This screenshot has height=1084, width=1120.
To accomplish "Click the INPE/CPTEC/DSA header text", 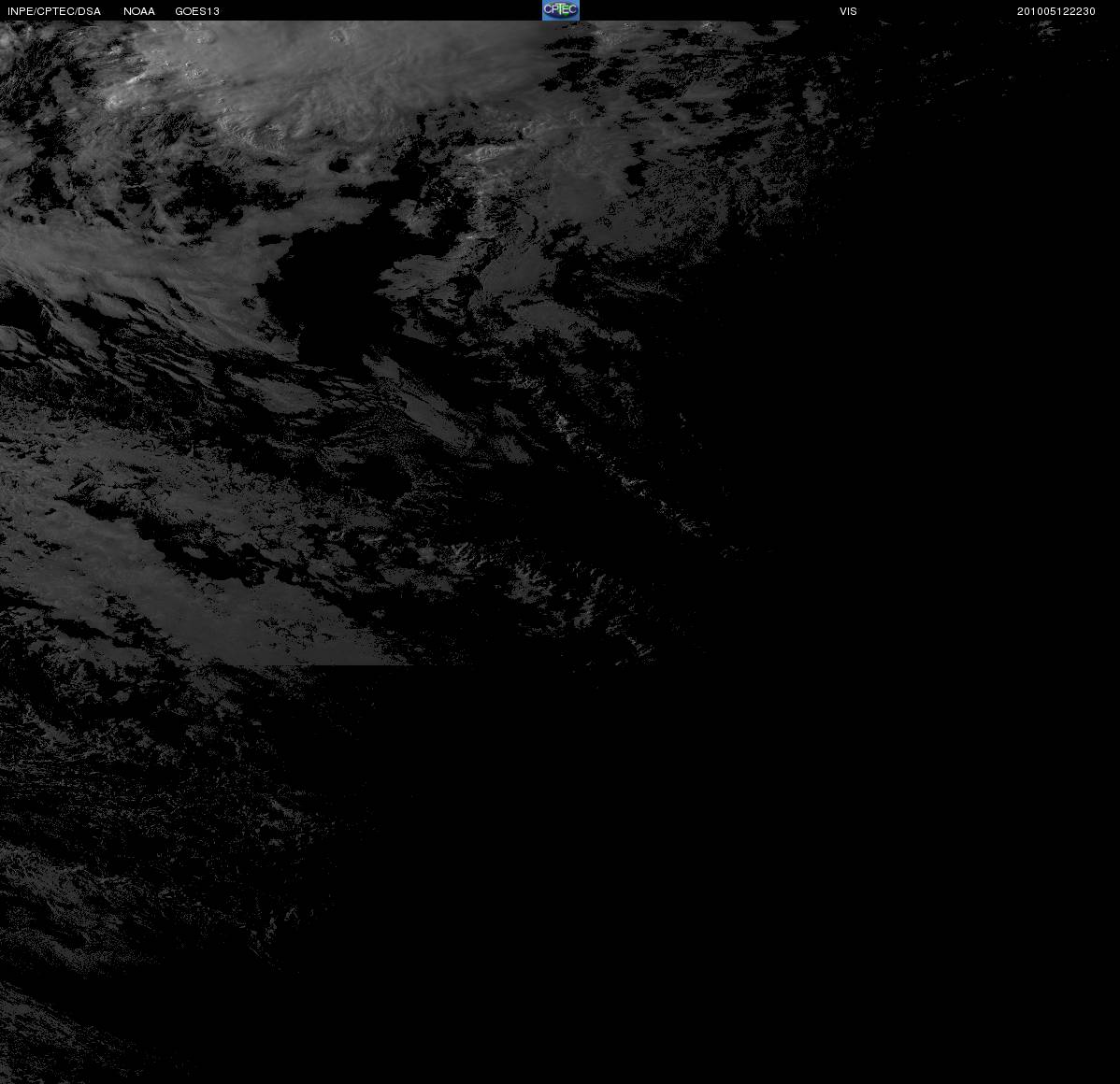I will coord(54,11).
